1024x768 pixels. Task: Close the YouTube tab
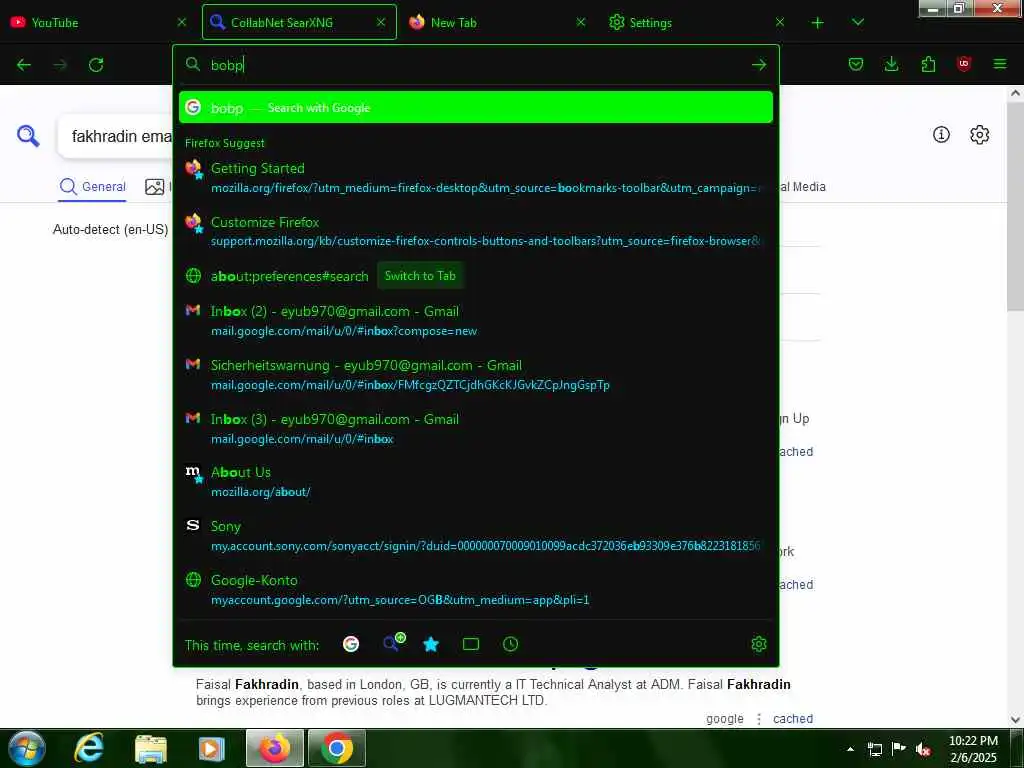[x=182, y=22]
